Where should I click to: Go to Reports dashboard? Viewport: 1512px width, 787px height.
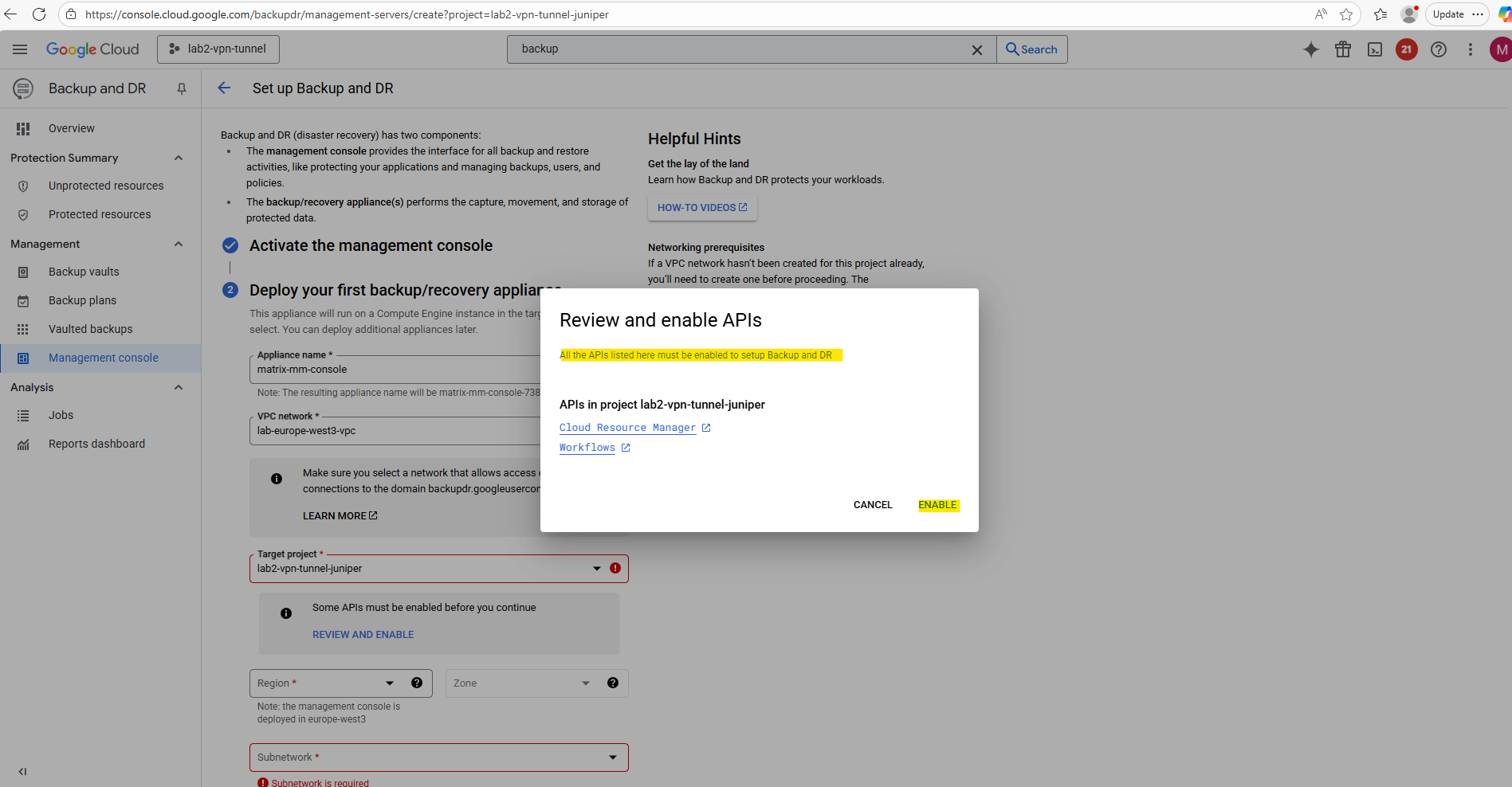(96, 444)
